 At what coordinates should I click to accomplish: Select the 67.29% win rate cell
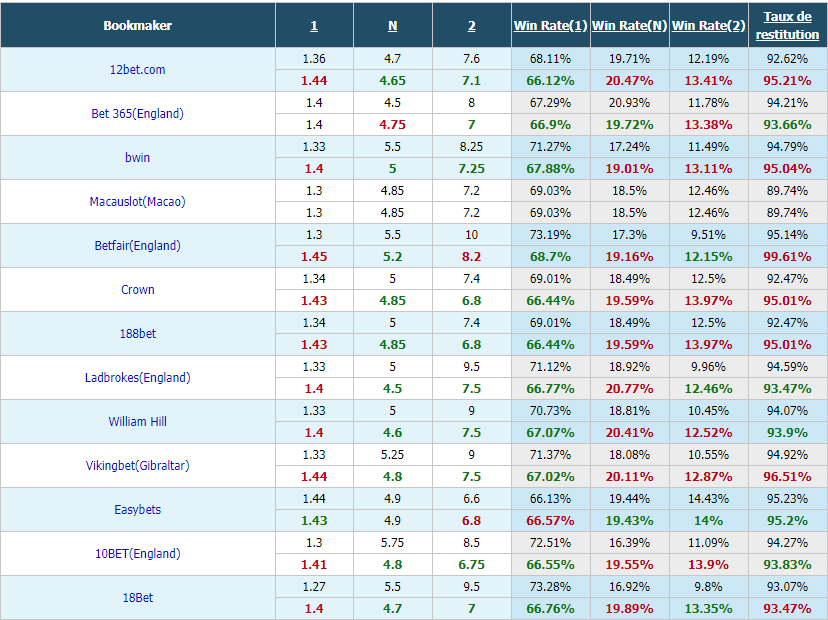point(550,102)
